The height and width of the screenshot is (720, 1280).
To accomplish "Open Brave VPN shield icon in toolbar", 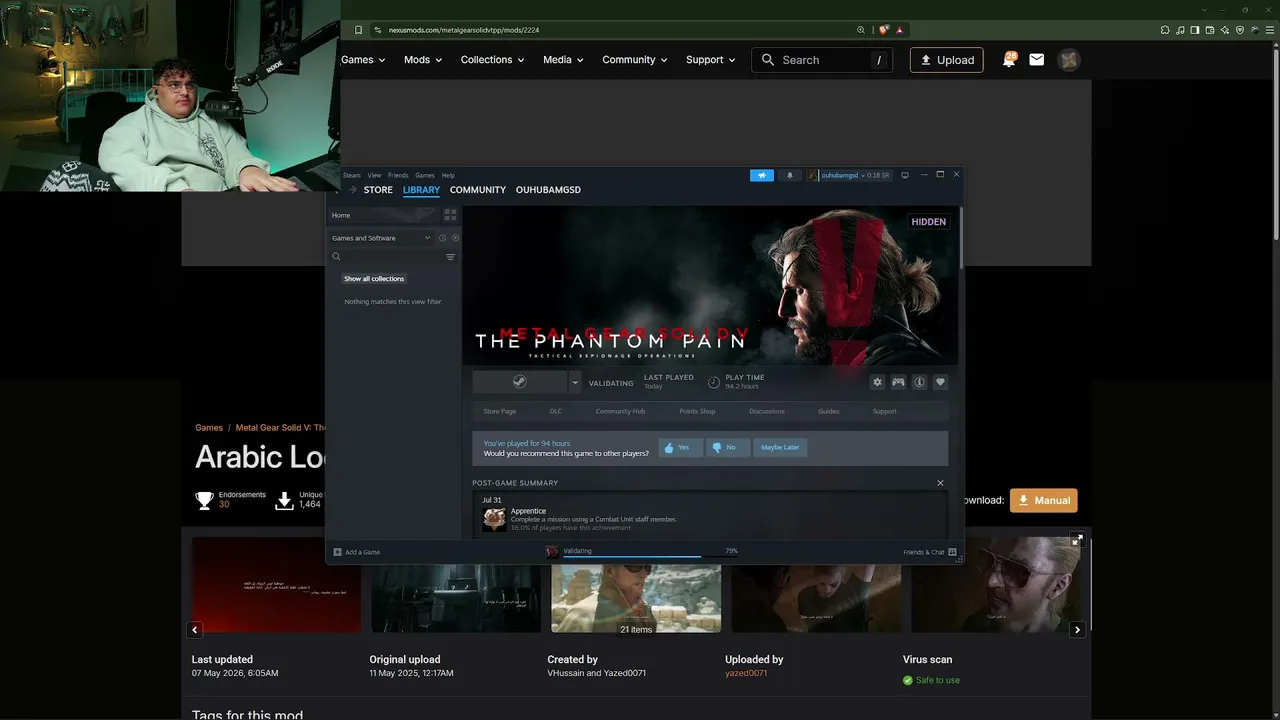I will (x=1240, y=30).
